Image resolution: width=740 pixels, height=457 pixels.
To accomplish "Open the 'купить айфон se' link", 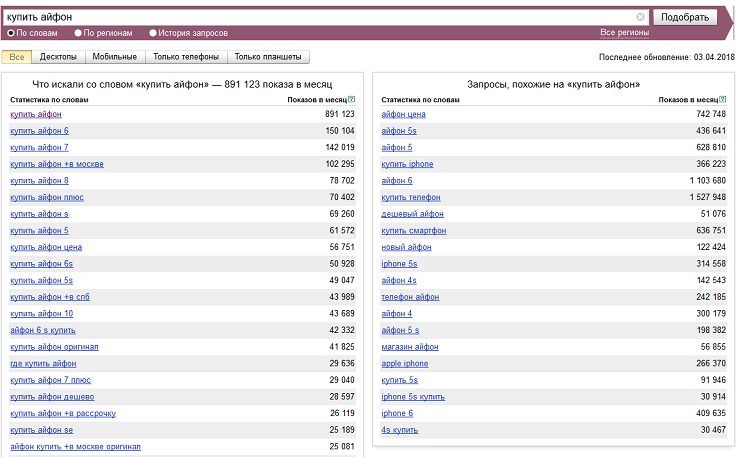I will (x=42, y=430).
